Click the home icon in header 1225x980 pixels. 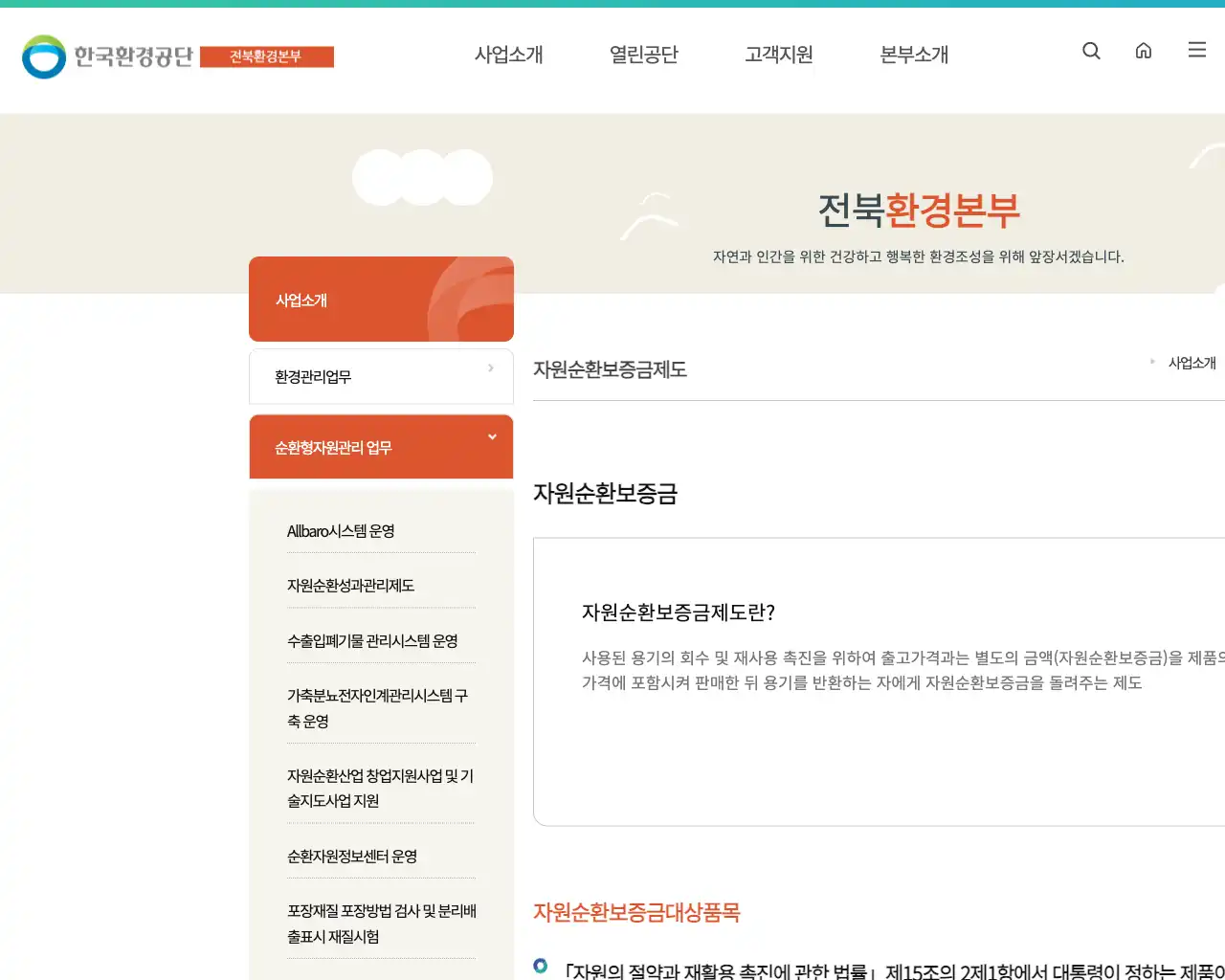[1144, 51]
